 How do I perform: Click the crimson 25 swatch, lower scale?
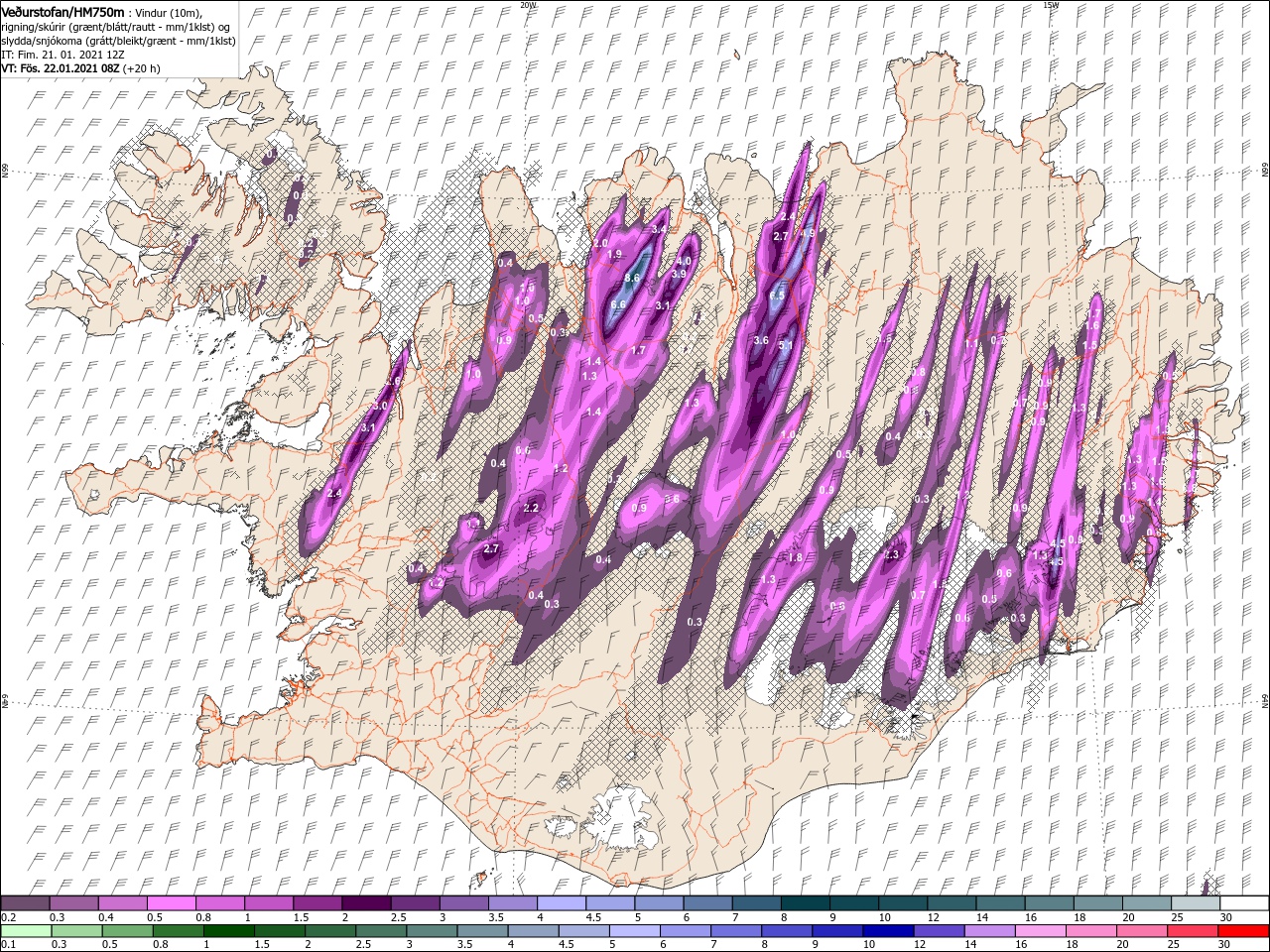click(1192, 931)
